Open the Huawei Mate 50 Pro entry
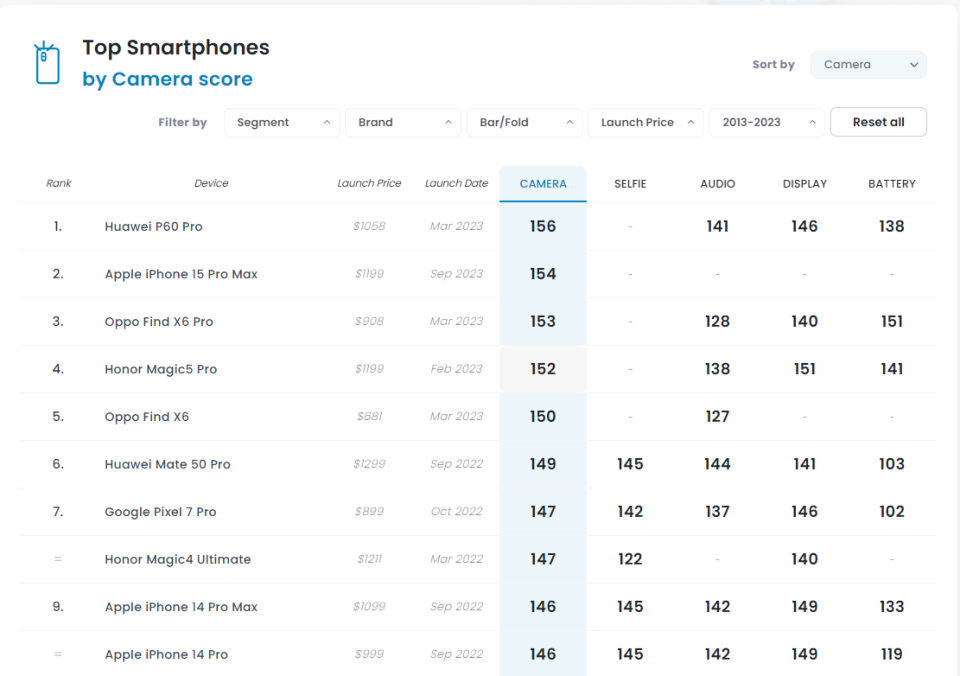This screenshot has height=676, width=960. coord(168,464)
